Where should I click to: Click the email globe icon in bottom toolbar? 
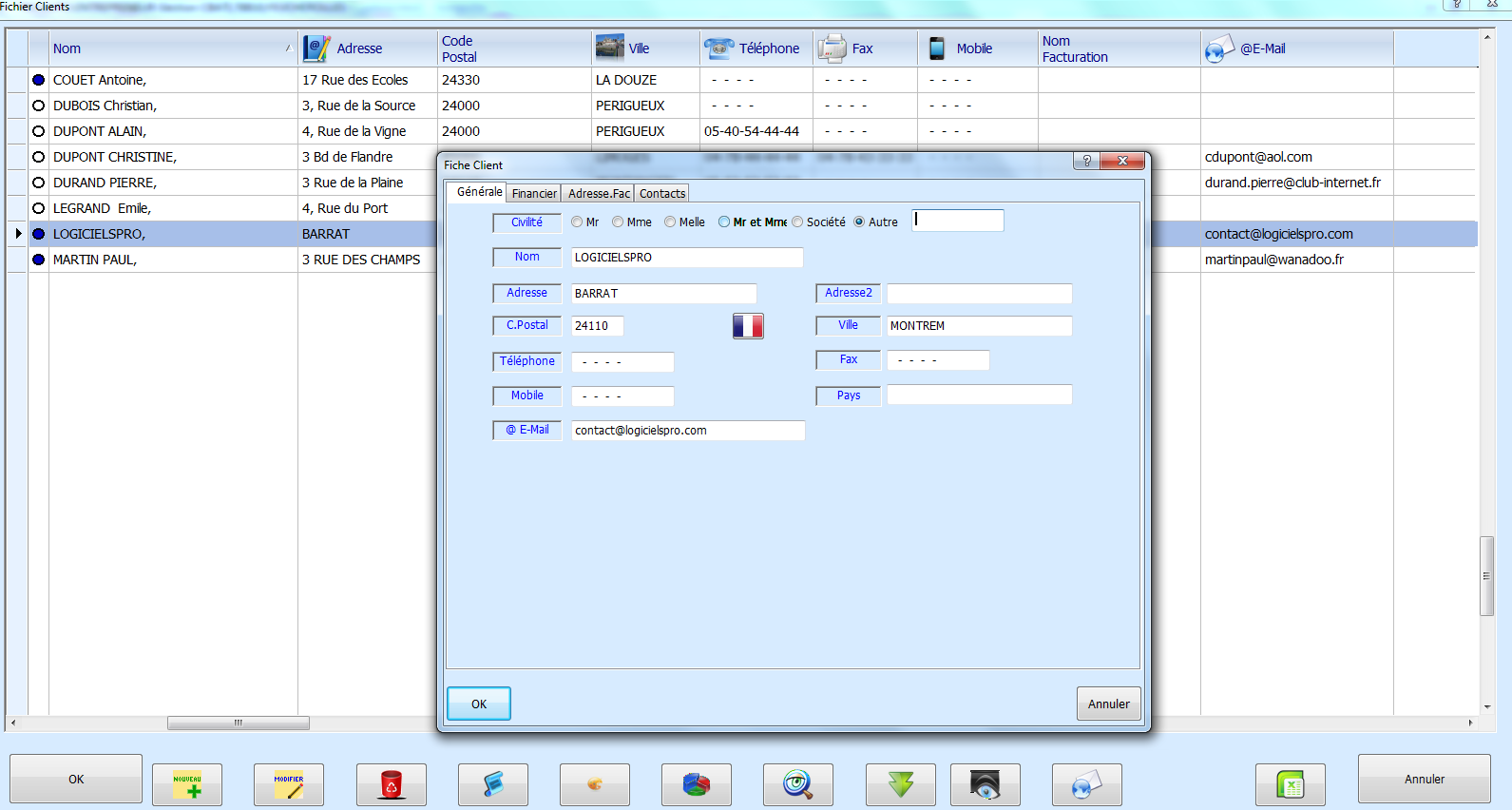tap(1086, 784)
